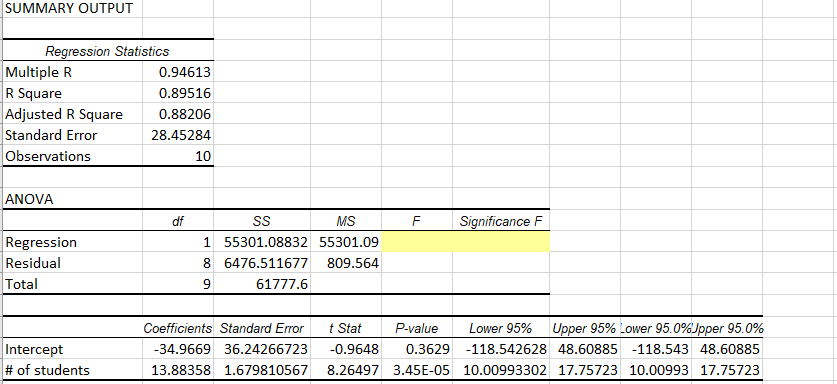Select the Intercept row label
837x384 pixels.
(x=73, y=349)
